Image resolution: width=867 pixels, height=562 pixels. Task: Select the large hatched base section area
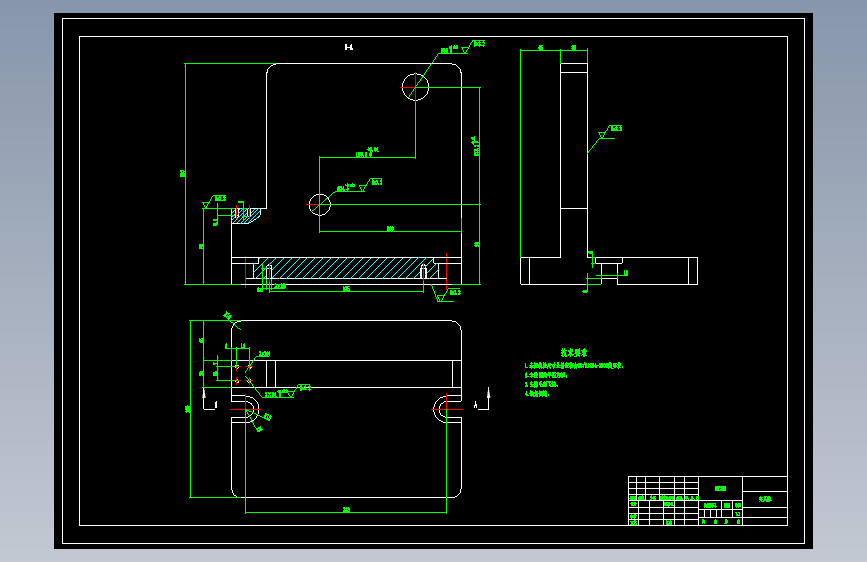pos(346,268)
